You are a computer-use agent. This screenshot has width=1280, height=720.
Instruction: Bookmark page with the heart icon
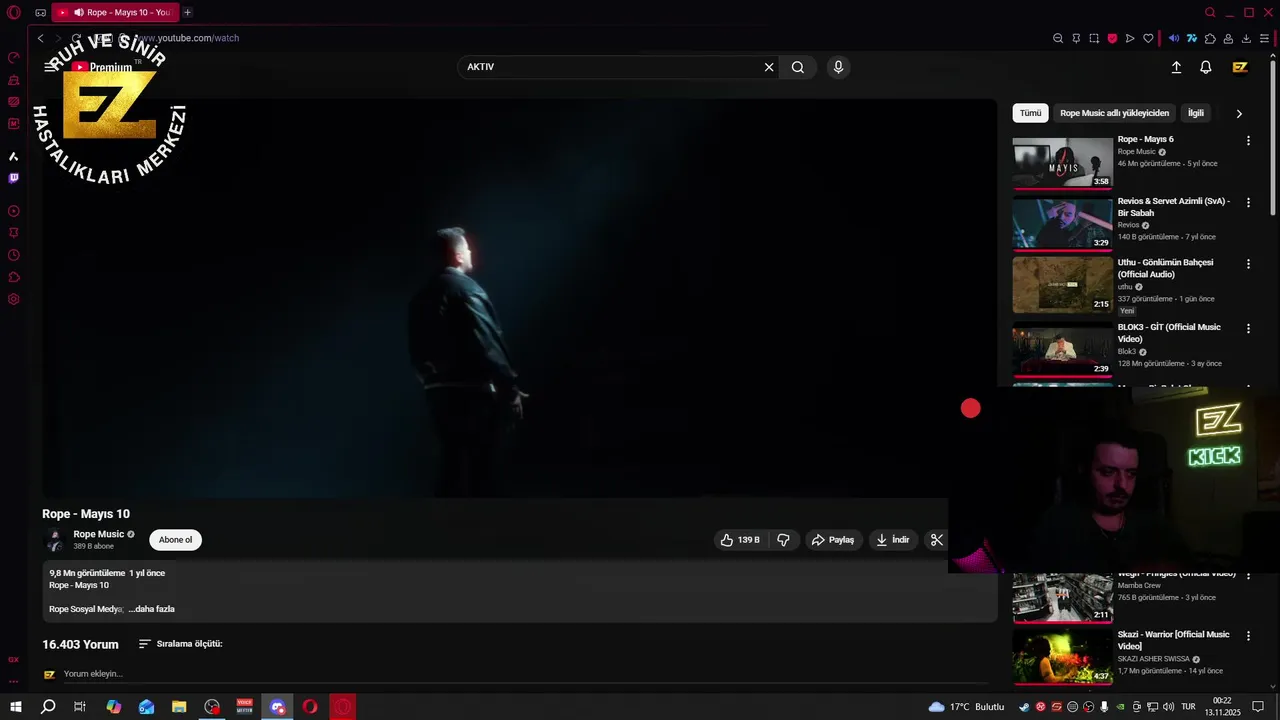[1148, 38]
